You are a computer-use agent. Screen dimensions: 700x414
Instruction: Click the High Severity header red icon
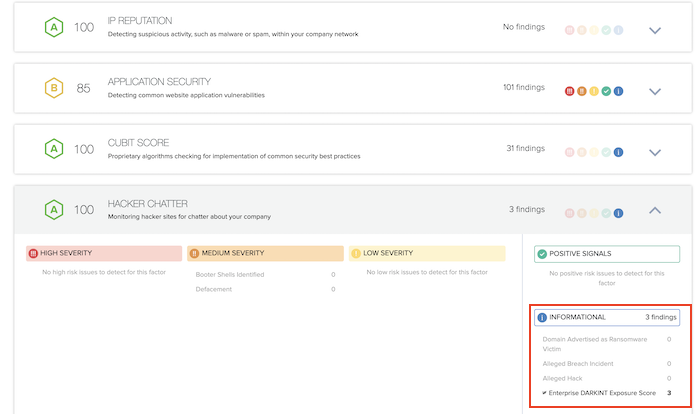[33, 253]
